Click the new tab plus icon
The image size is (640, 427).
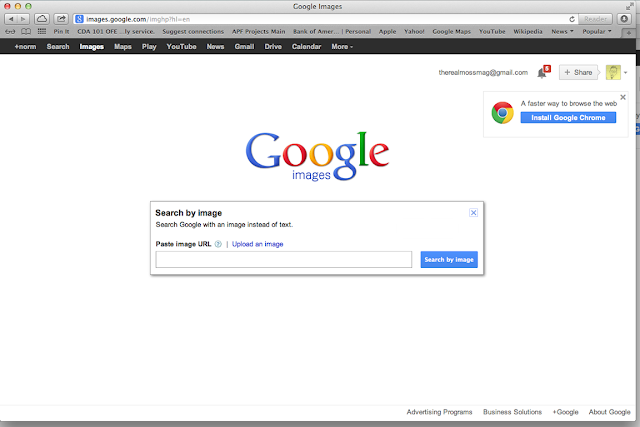(x=629, y=33)
